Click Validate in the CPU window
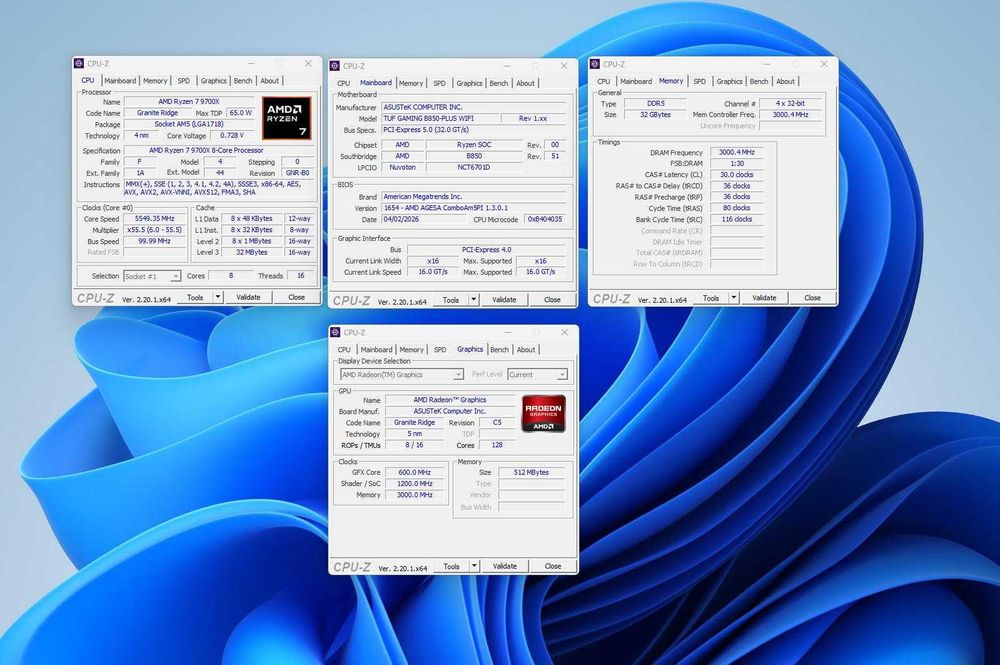 click(x=248, y=297)
